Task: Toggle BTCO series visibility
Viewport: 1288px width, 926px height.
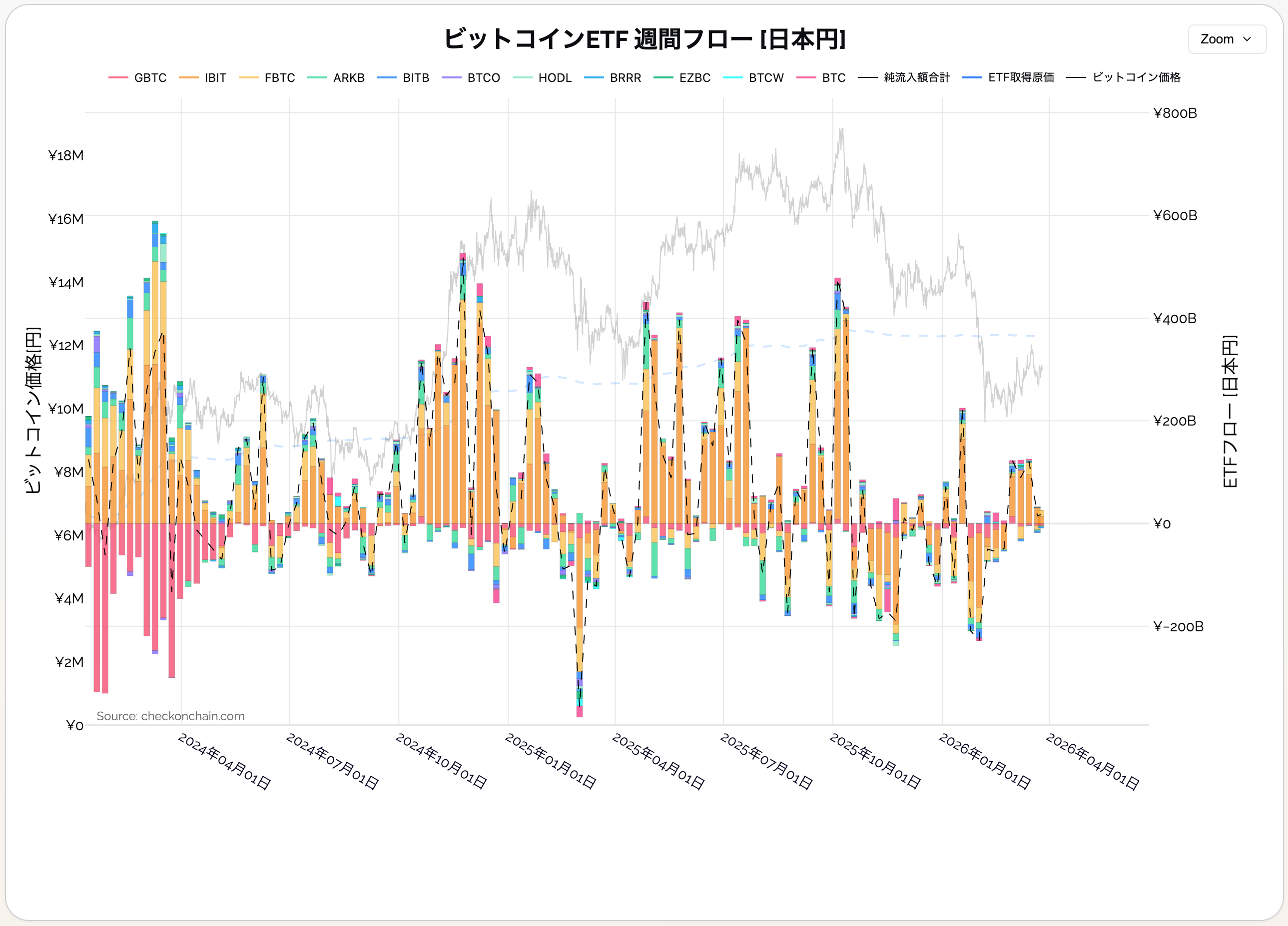Action: point(483,78)
